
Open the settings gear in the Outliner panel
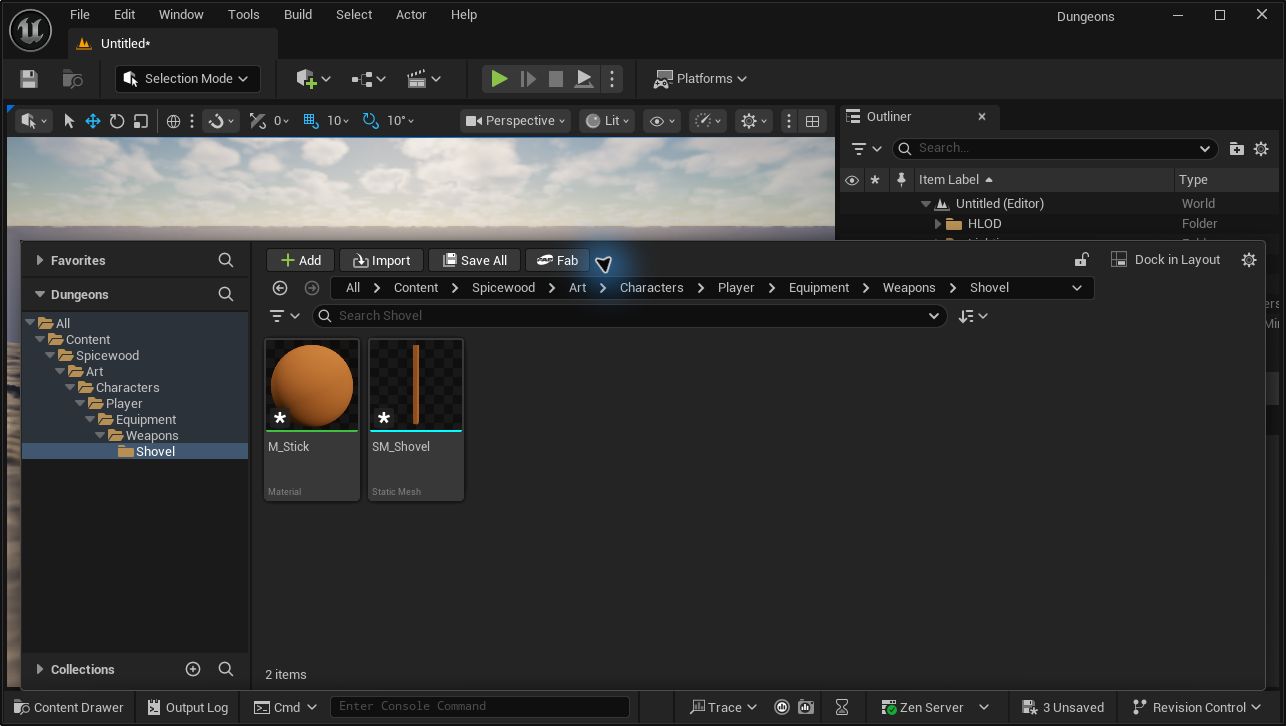pos(1261,148)
